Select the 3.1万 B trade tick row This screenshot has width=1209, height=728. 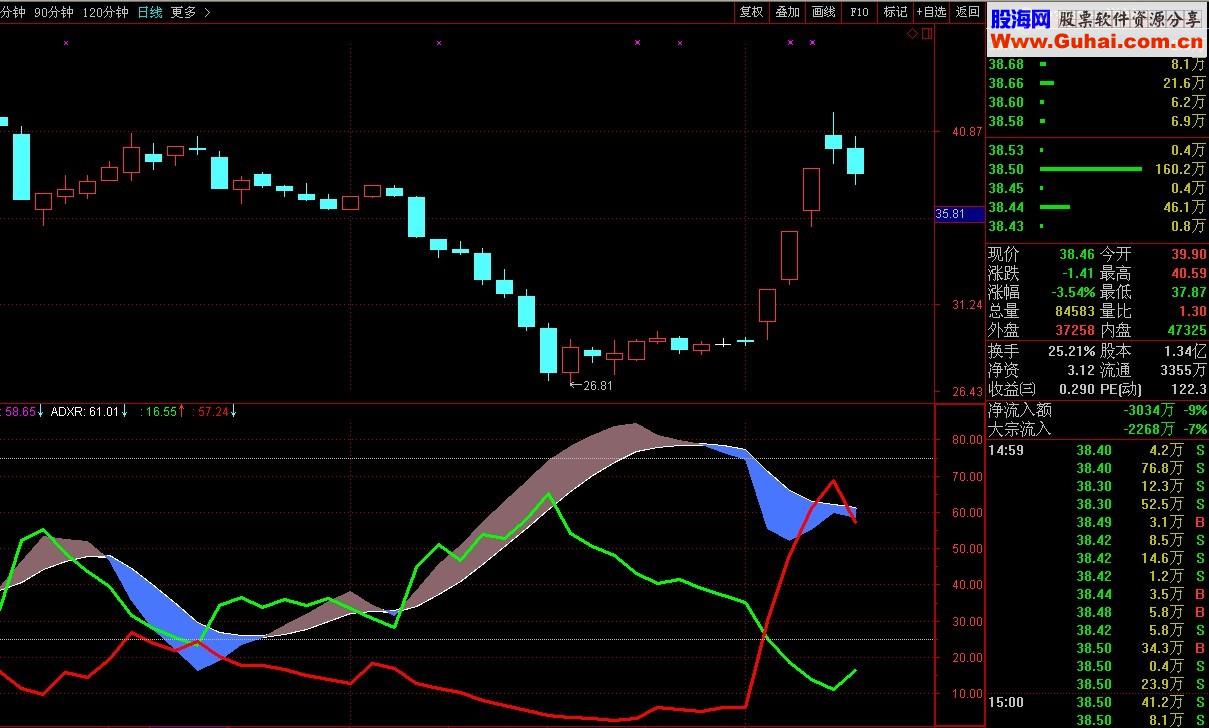[x=1097, y=522]
